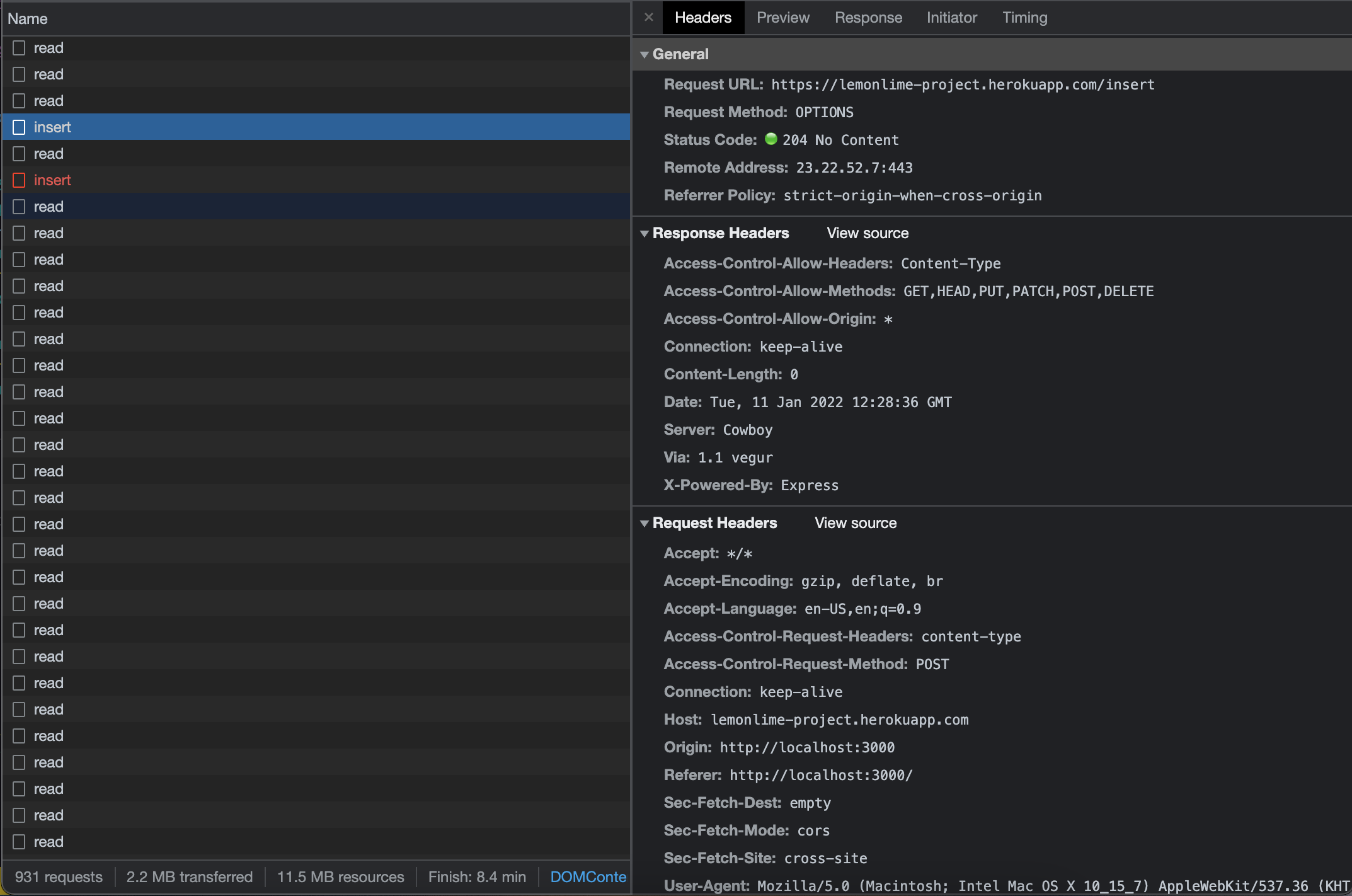Collapse the General section

pyautogui.click(x=644, y=54)
